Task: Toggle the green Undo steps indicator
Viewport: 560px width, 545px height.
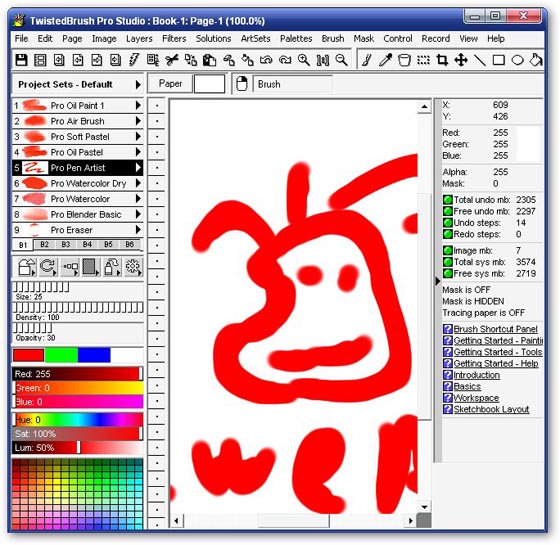Action: tap(447, 222)
